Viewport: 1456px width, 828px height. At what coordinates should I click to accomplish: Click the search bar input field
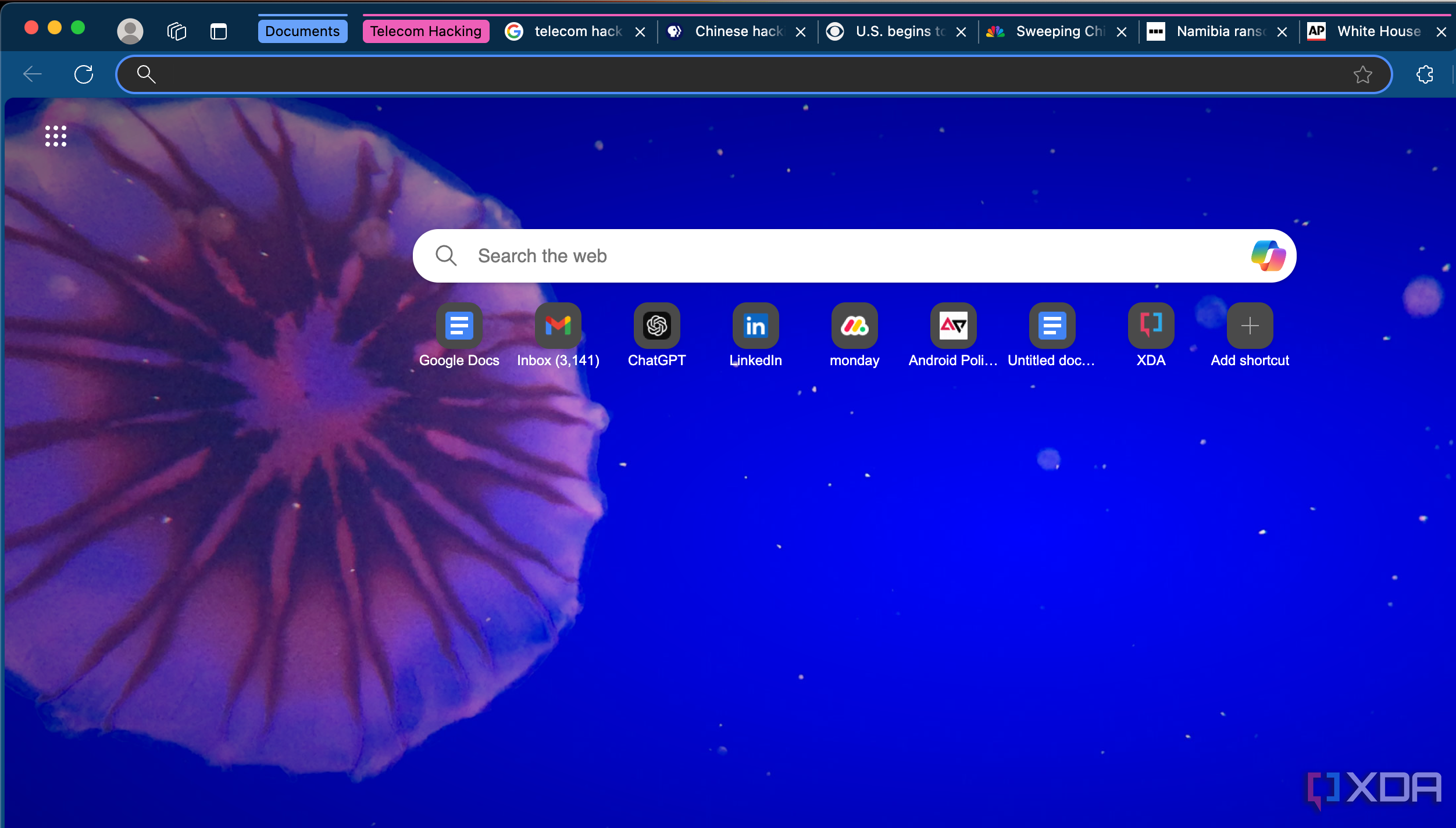[x=855, y=255]
